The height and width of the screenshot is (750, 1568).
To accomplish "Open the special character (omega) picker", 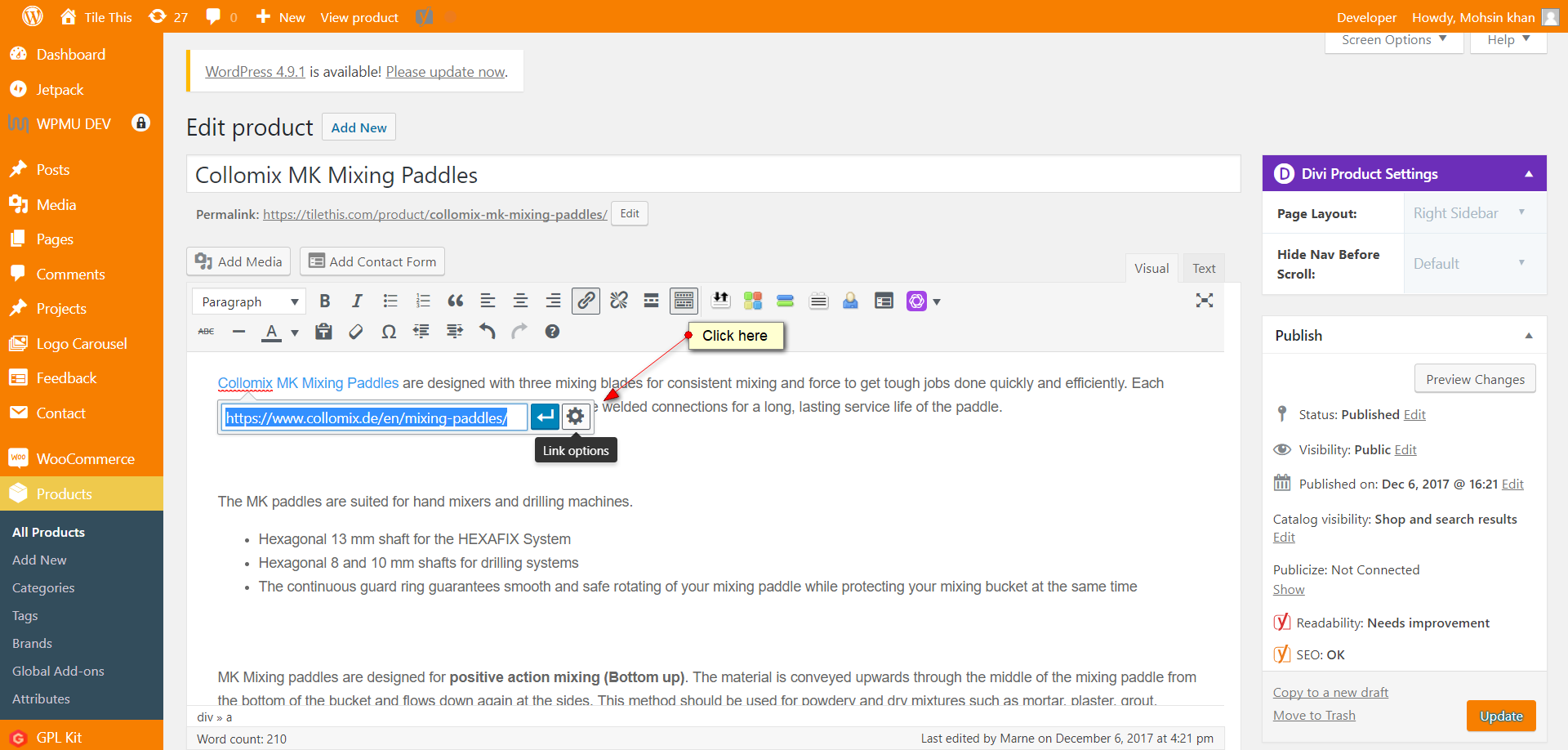I will (x=389, y=332).
